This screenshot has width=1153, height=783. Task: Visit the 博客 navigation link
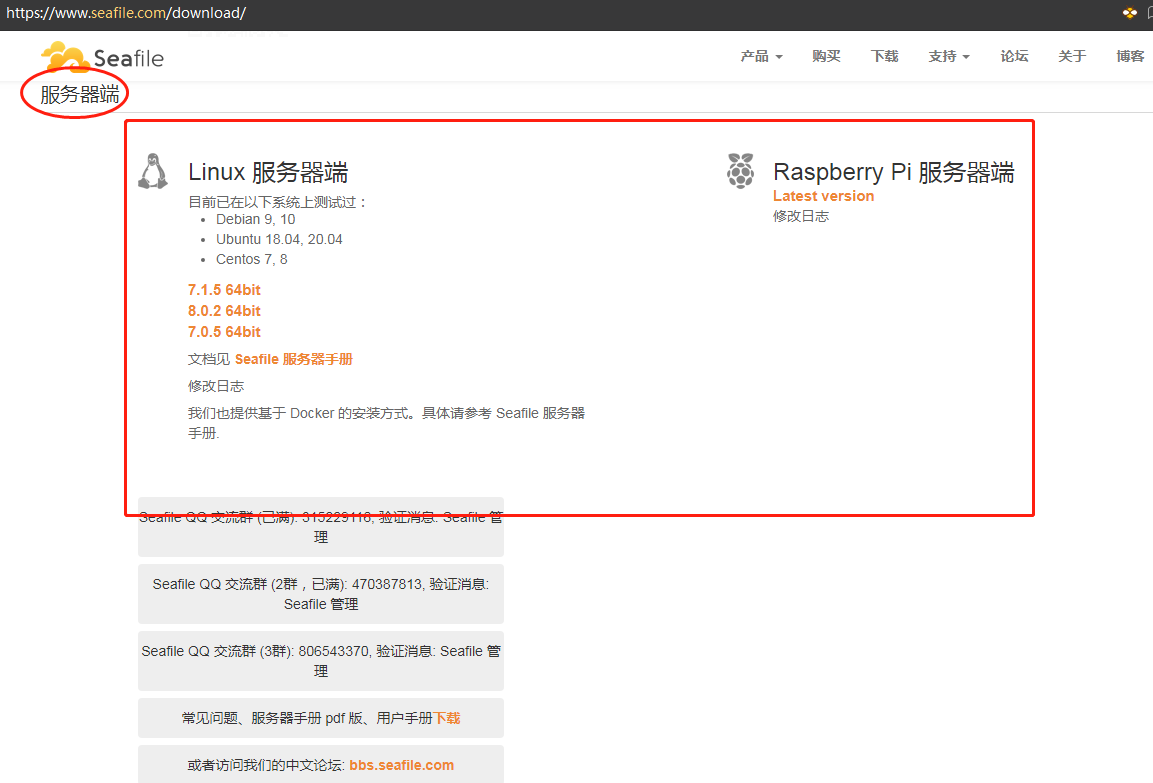(x=1130, y=56)
